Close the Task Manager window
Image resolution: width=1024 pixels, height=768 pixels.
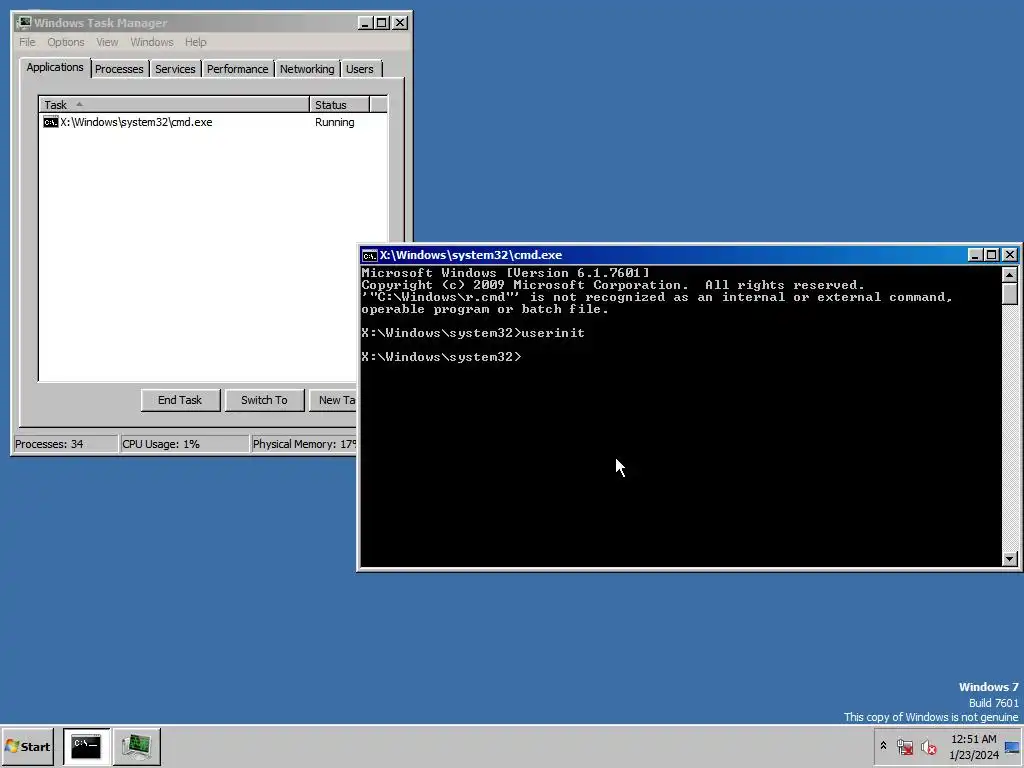coord(400,23)
